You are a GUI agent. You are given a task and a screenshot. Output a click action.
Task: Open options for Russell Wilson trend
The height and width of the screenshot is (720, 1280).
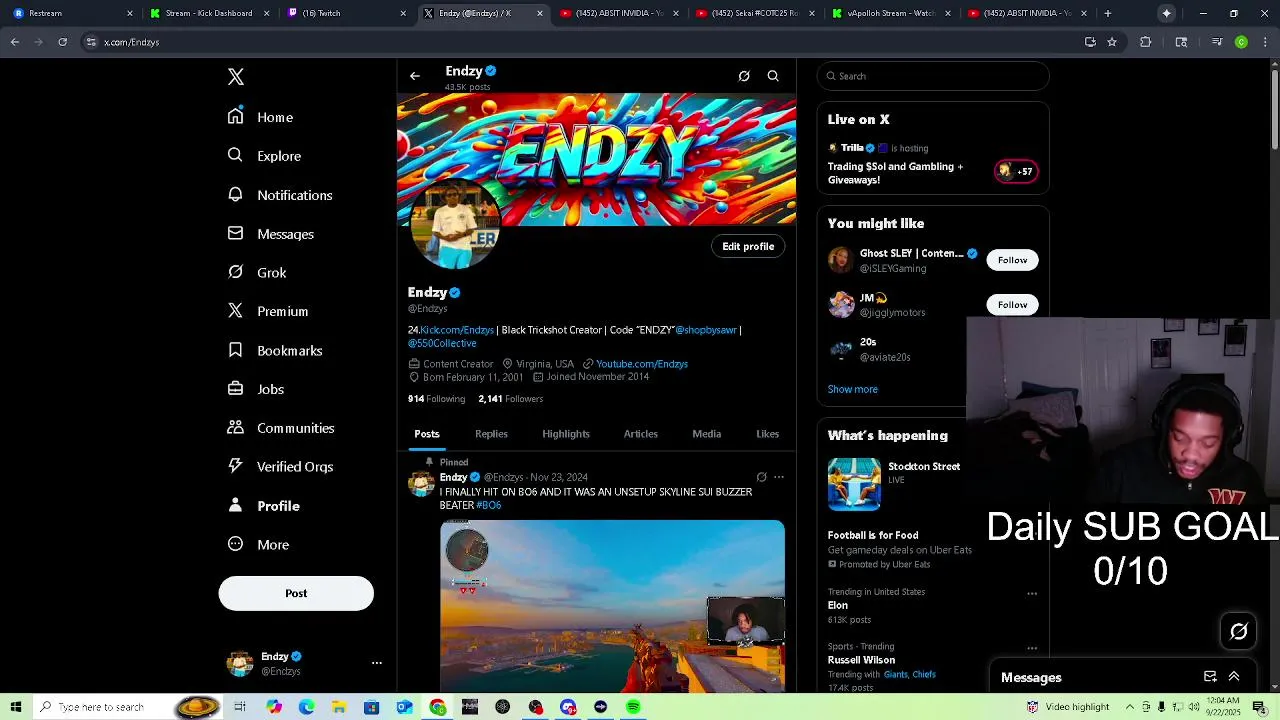point(1032,649)
